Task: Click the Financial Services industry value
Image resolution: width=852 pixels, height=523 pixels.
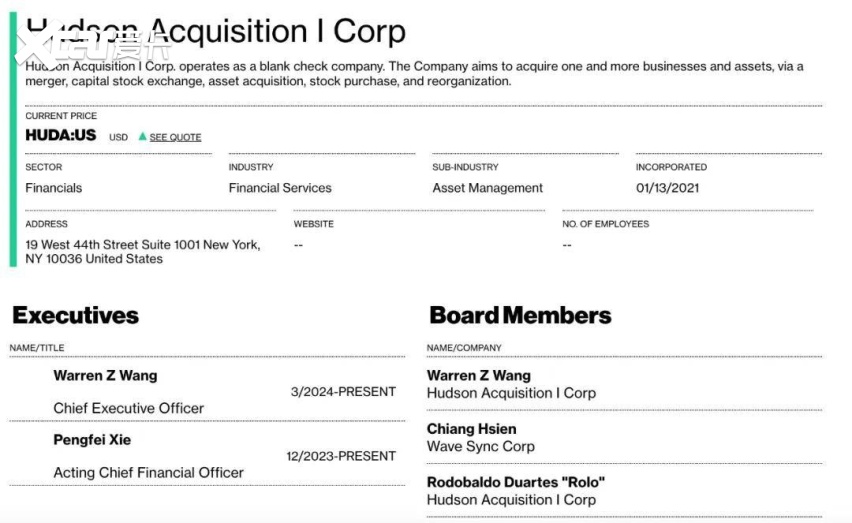Action: click(x=280, y=188)
